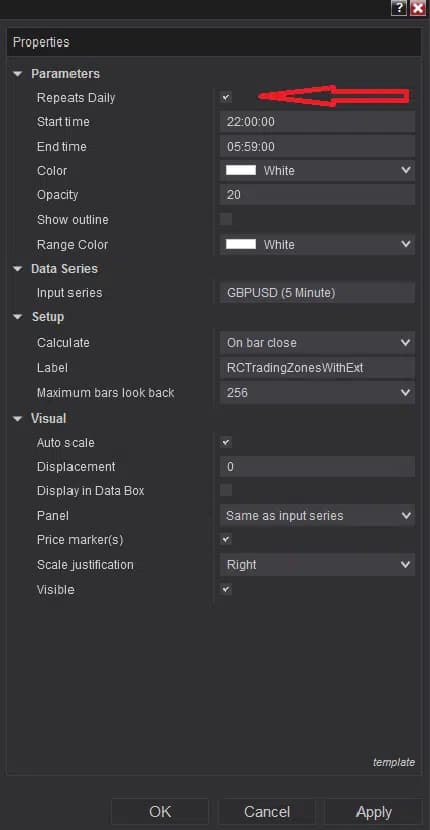The width and height of the screenshot is (430, 830).
Task: Toggle the Auto scale checkbox
Action: pos(226,442)
